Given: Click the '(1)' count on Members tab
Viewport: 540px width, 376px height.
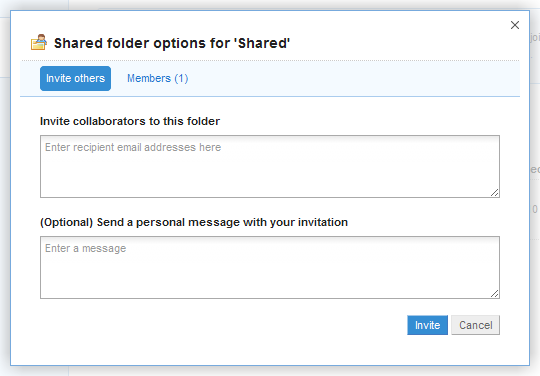Looking at the screenshot, I should click(181, 79).
